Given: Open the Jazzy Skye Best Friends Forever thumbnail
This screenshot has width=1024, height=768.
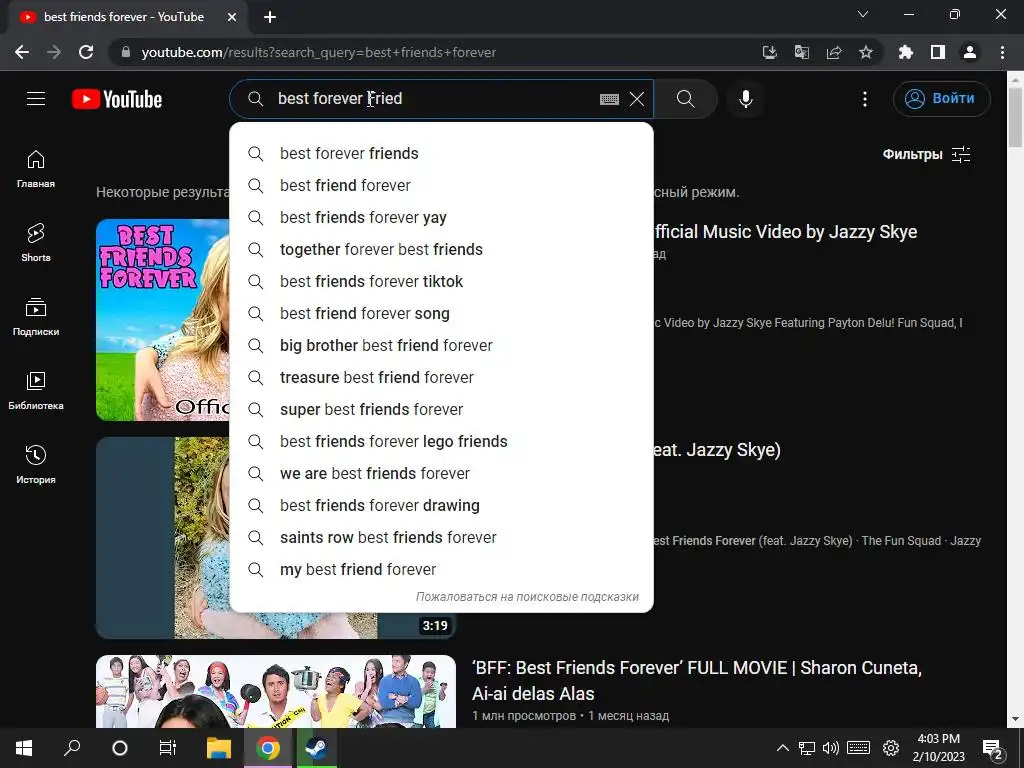Looking at the screenshot, I should coord(163,319).
